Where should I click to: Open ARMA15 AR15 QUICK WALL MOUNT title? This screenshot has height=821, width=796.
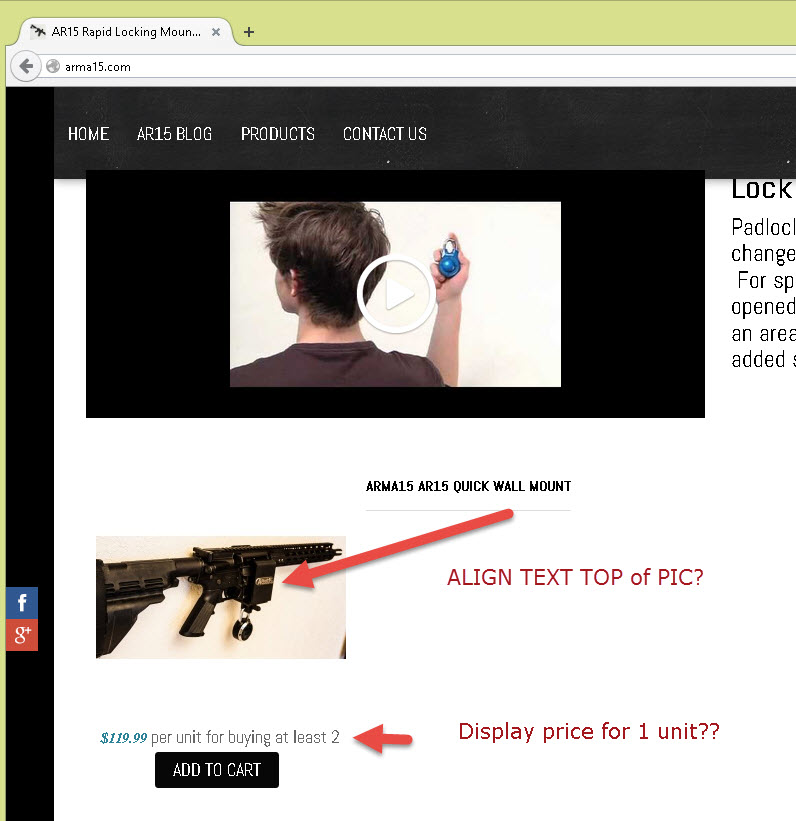pos(468,486)
